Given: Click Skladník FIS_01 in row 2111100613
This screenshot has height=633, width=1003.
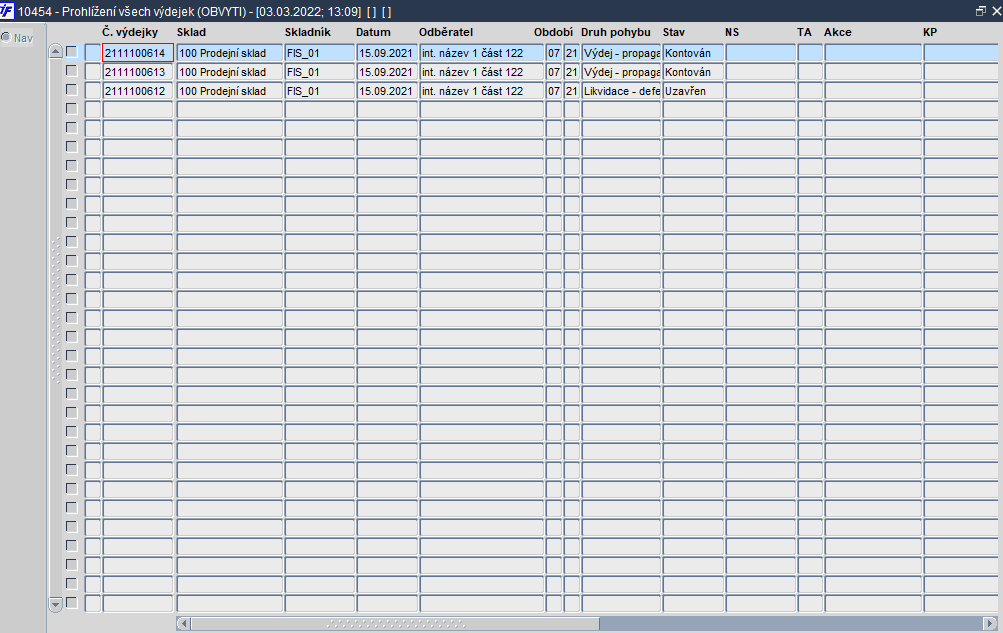Looking at the screenshot, I should click(319, 72).
